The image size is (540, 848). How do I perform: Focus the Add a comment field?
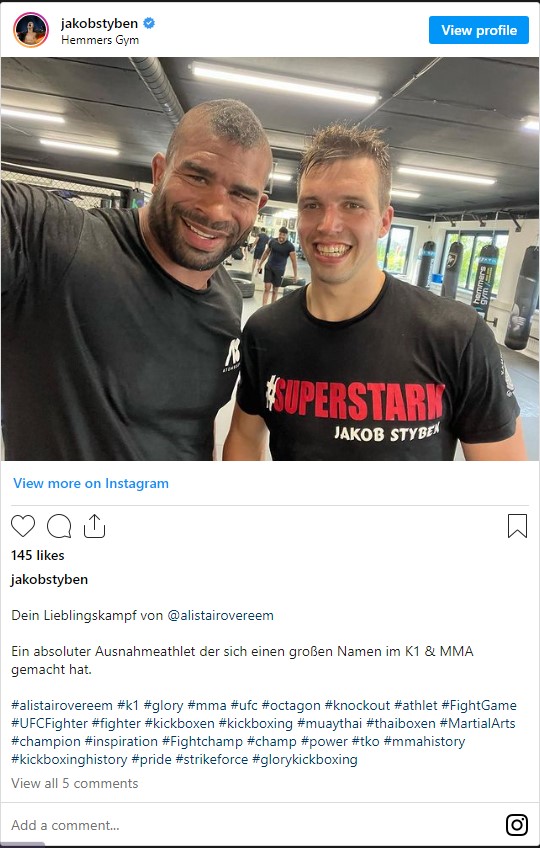click(x=254, y=825)
